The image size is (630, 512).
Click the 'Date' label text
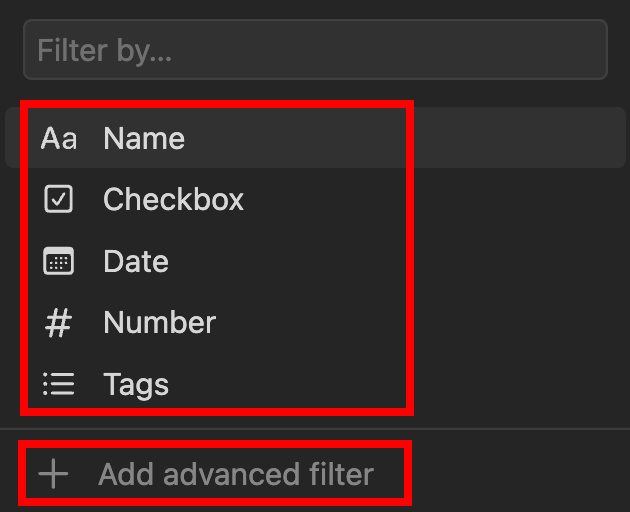click(x=136, y=262)
